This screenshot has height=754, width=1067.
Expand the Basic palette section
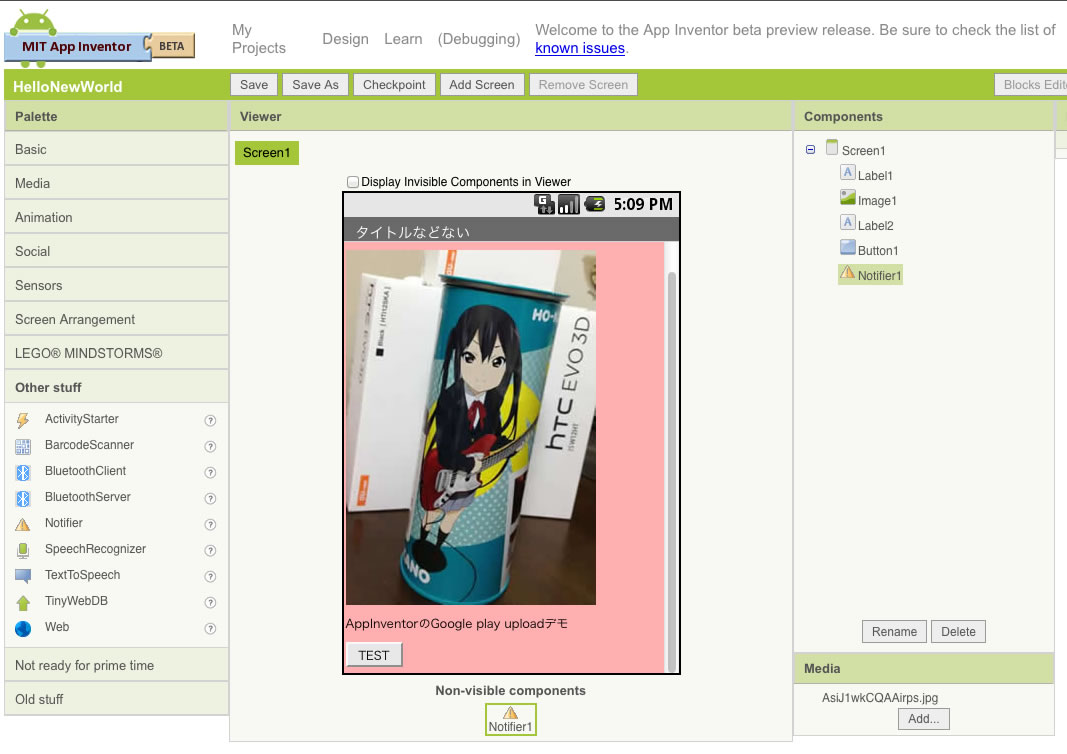(x=116, y=149)
